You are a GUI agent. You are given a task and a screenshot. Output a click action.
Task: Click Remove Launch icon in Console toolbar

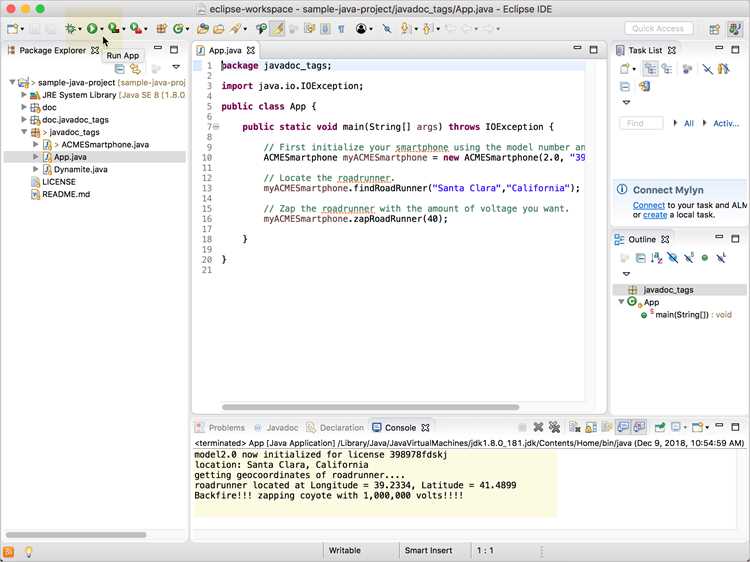coord(538,427)
